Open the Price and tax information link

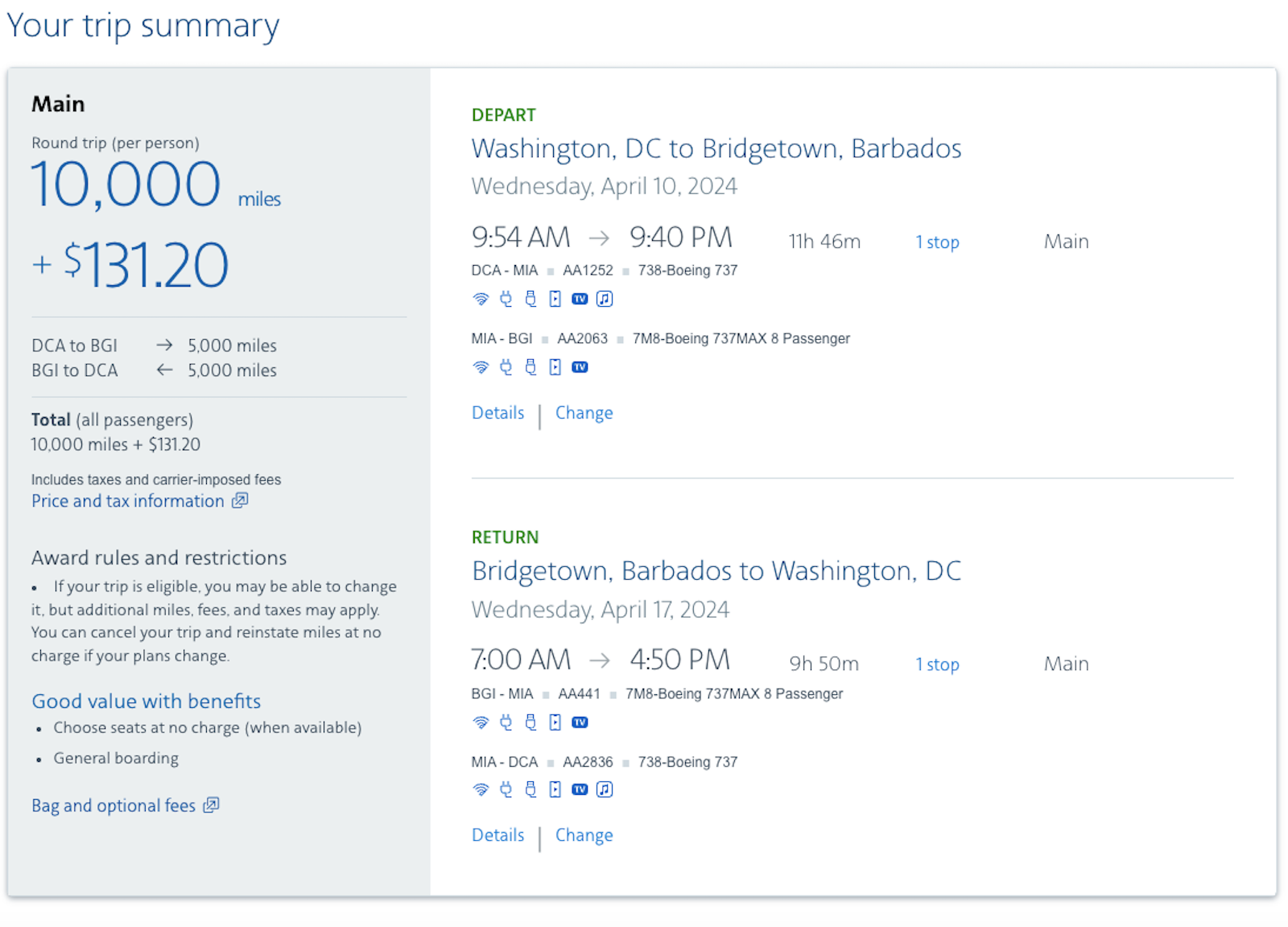(128, 501)
